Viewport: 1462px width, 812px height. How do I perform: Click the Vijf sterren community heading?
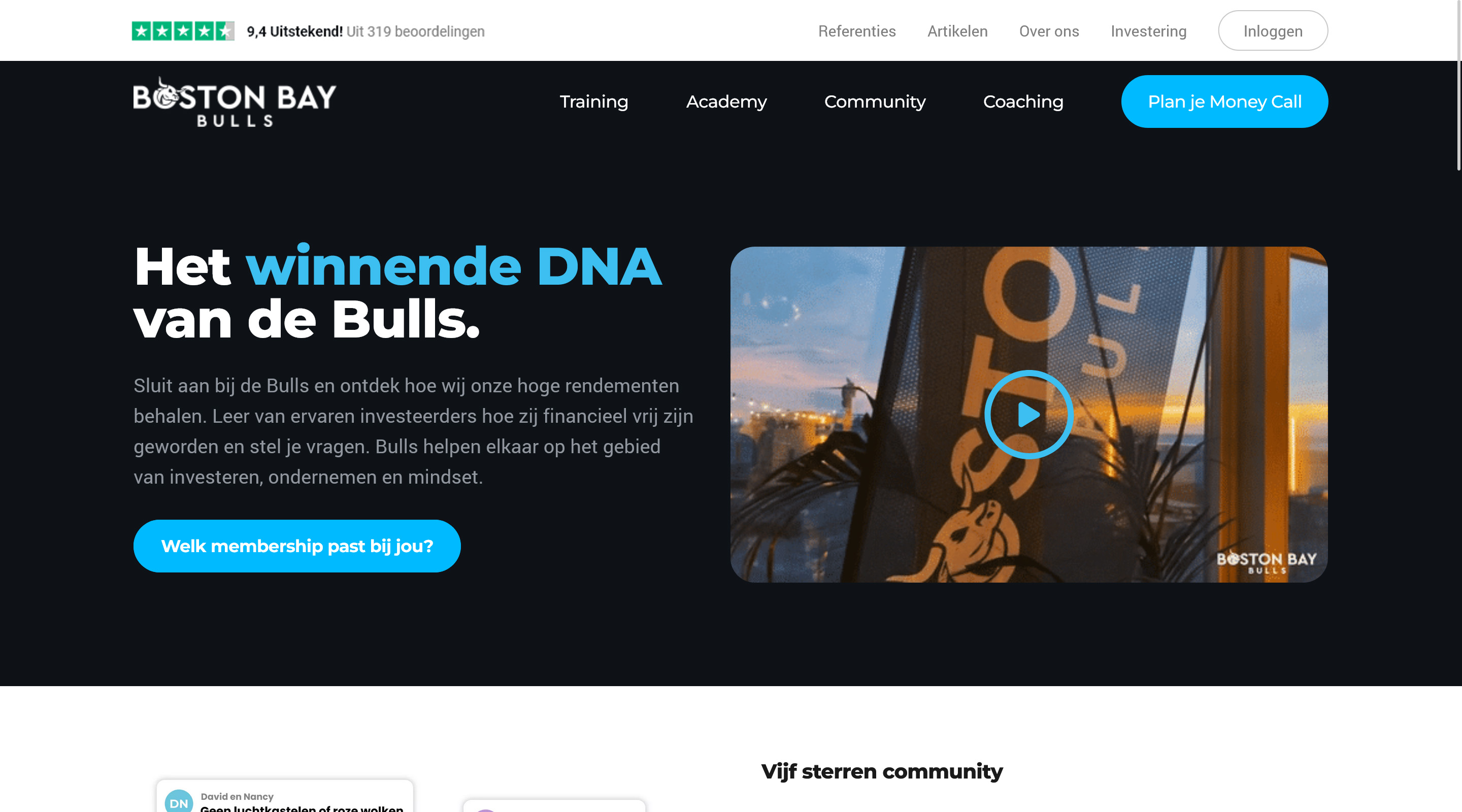tap(881, 772)
